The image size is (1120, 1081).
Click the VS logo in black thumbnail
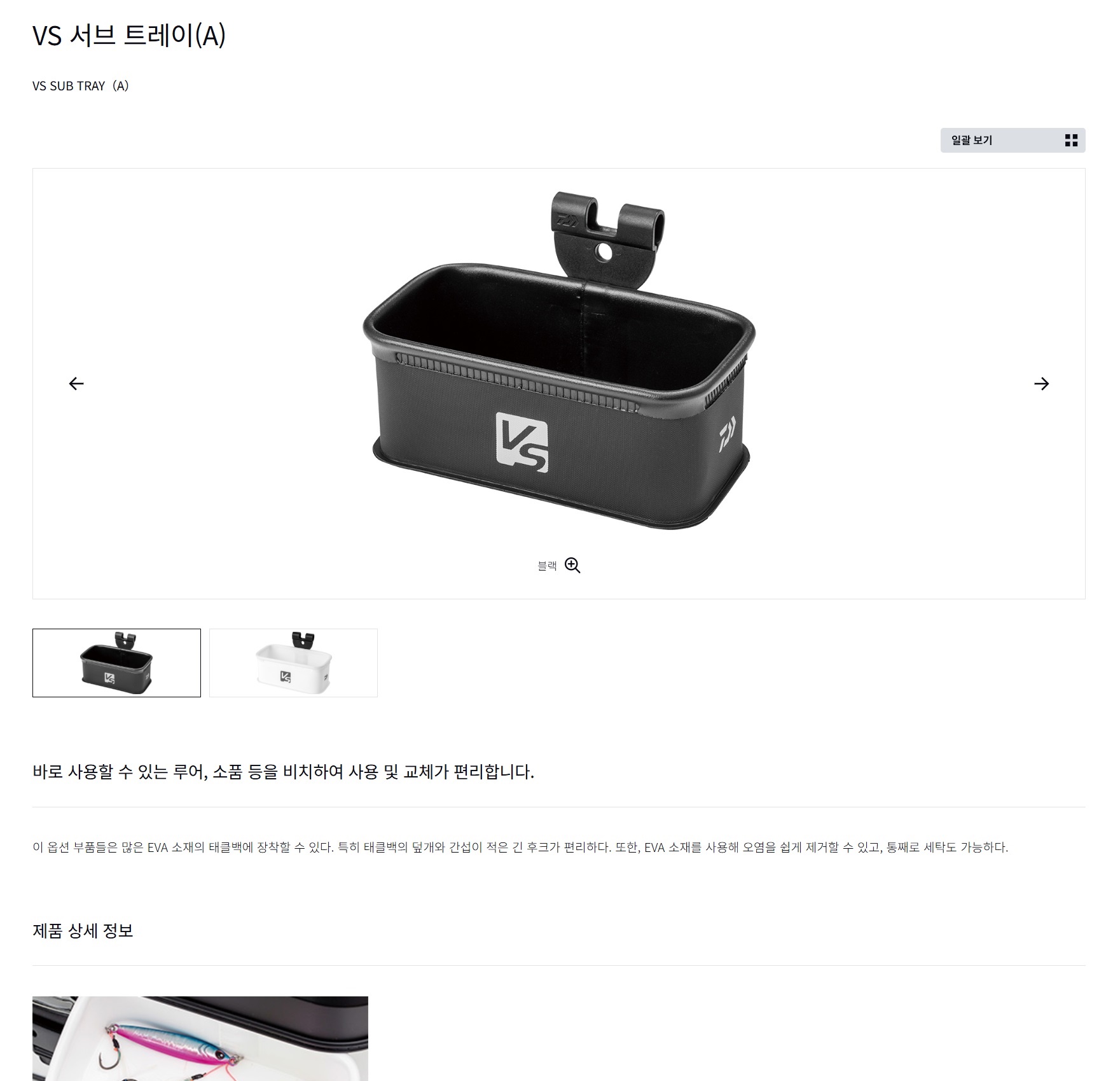(109, 678)
